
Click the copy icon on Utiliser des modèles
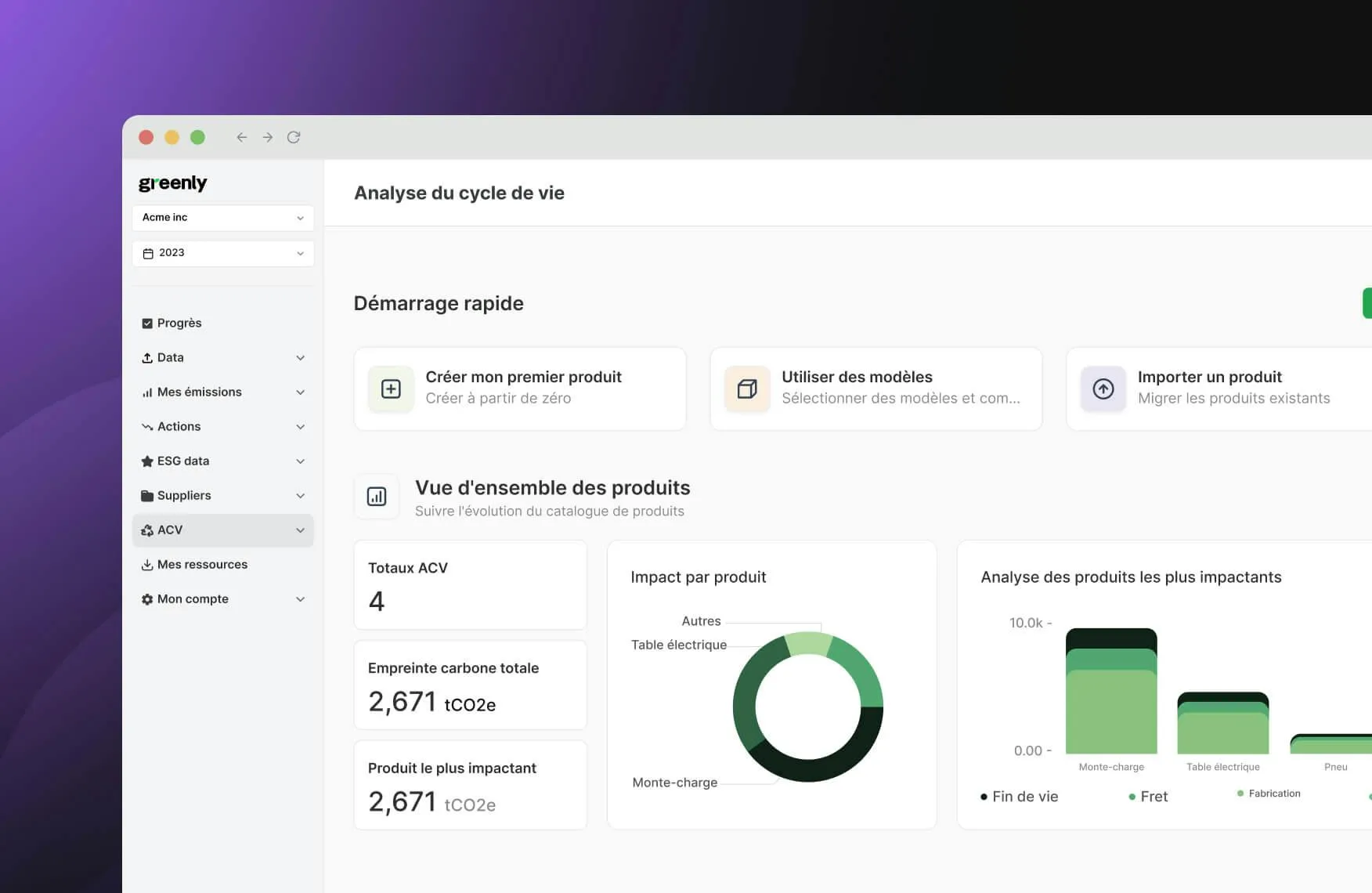tap(747, 389)
